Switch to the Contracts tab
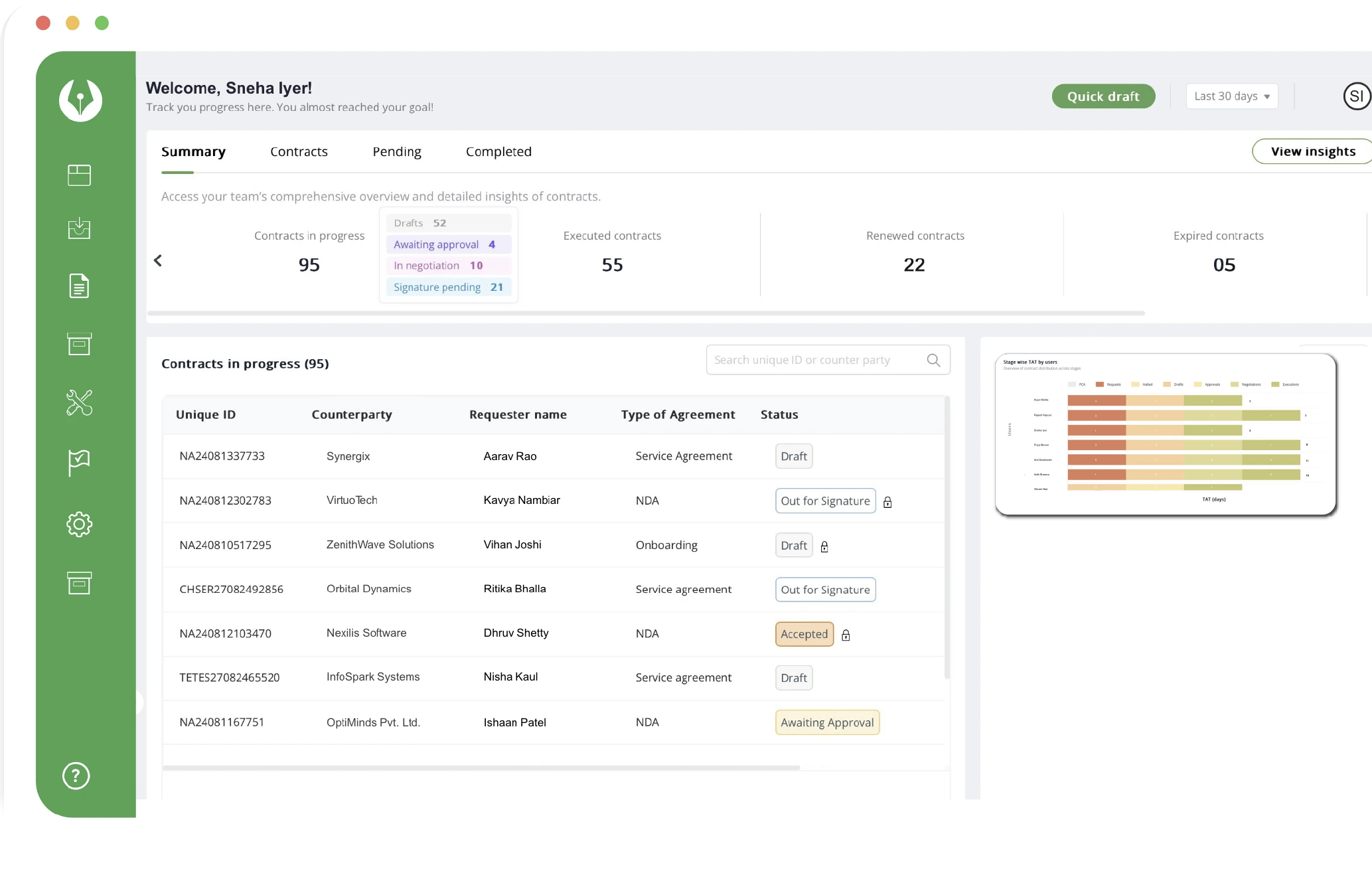 pos(299,152)
